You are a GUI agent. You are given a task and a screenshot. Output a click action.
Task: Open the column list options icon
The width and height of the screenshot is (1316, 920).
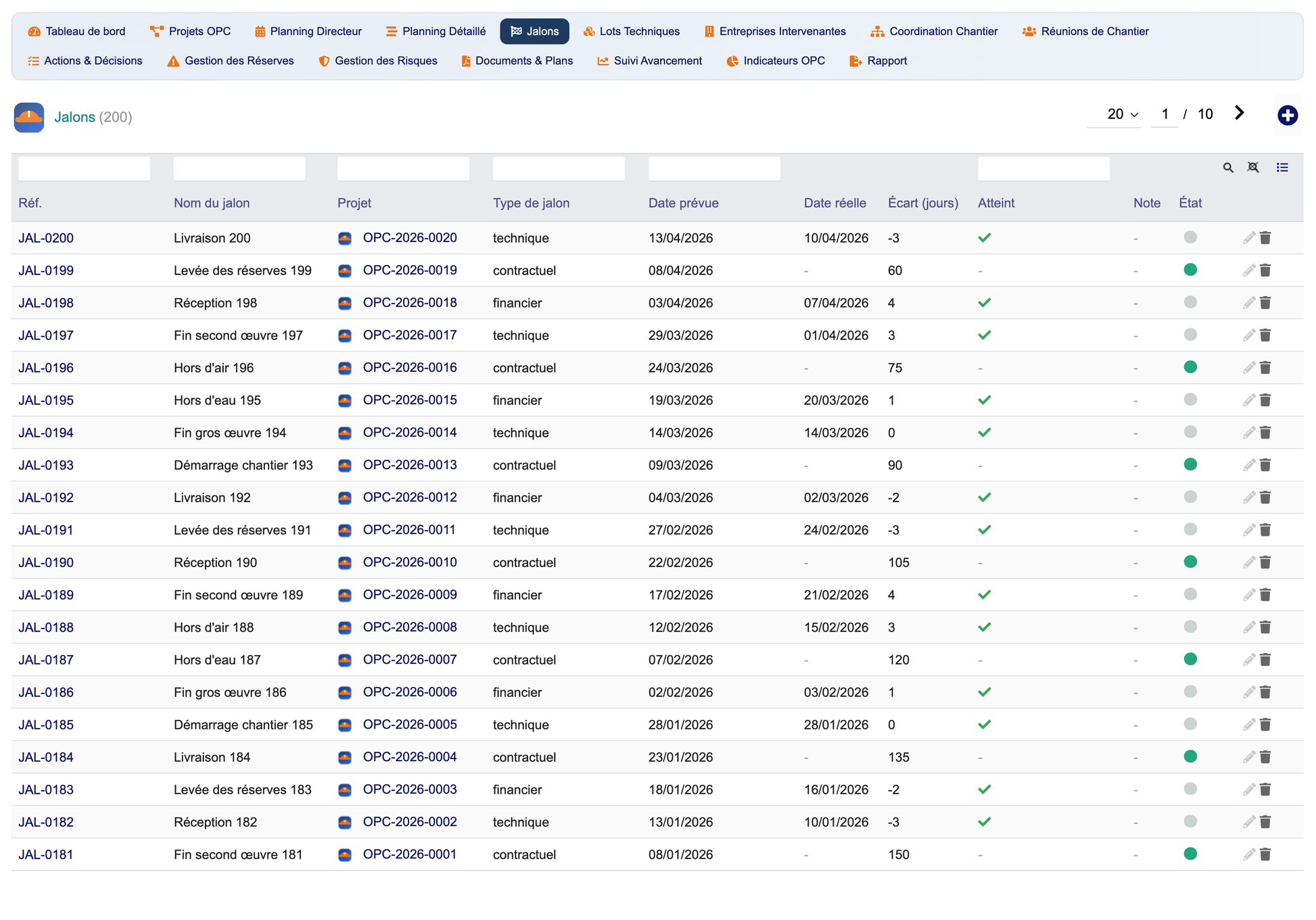coord(1282,168)
